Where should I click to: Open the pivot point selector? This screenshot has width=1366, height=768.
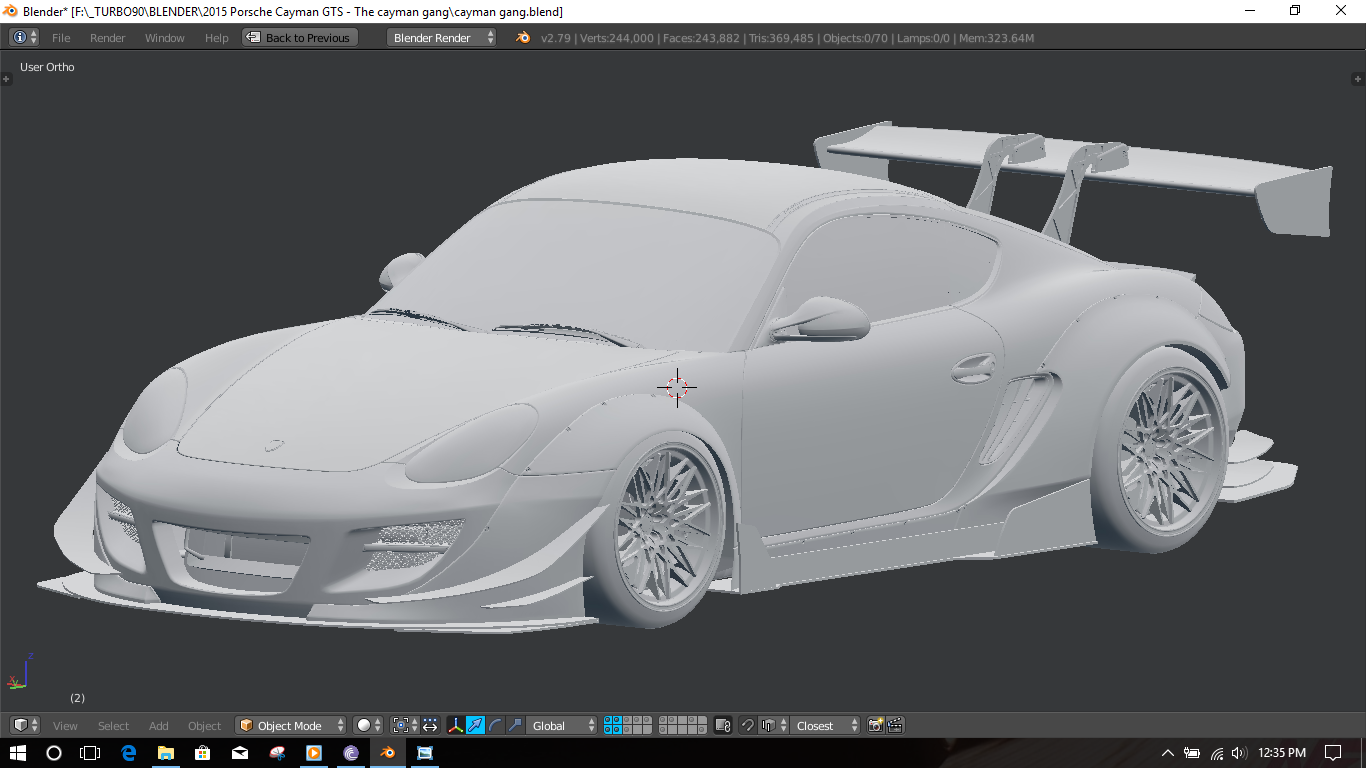pos(401,725)
